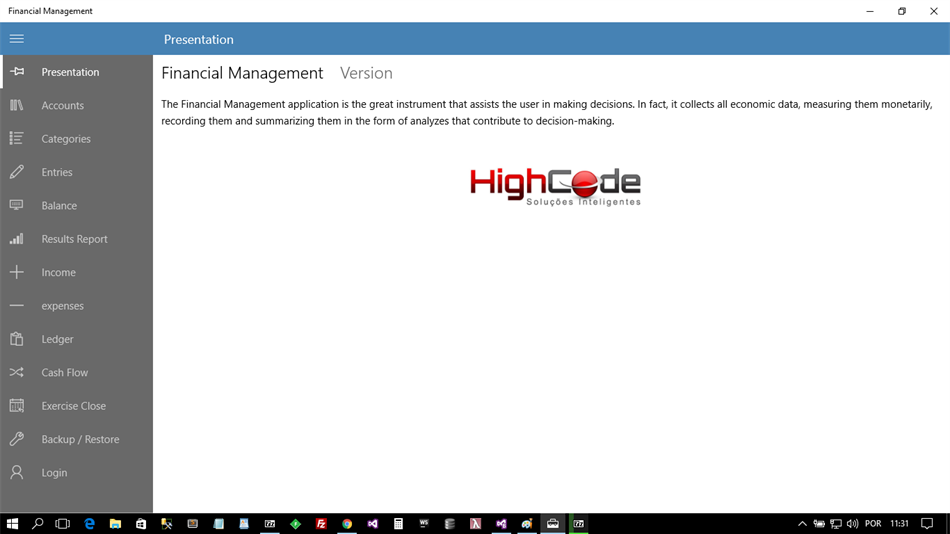
Task: Open Calculator from the taskbar
Action: coord(398,524)
